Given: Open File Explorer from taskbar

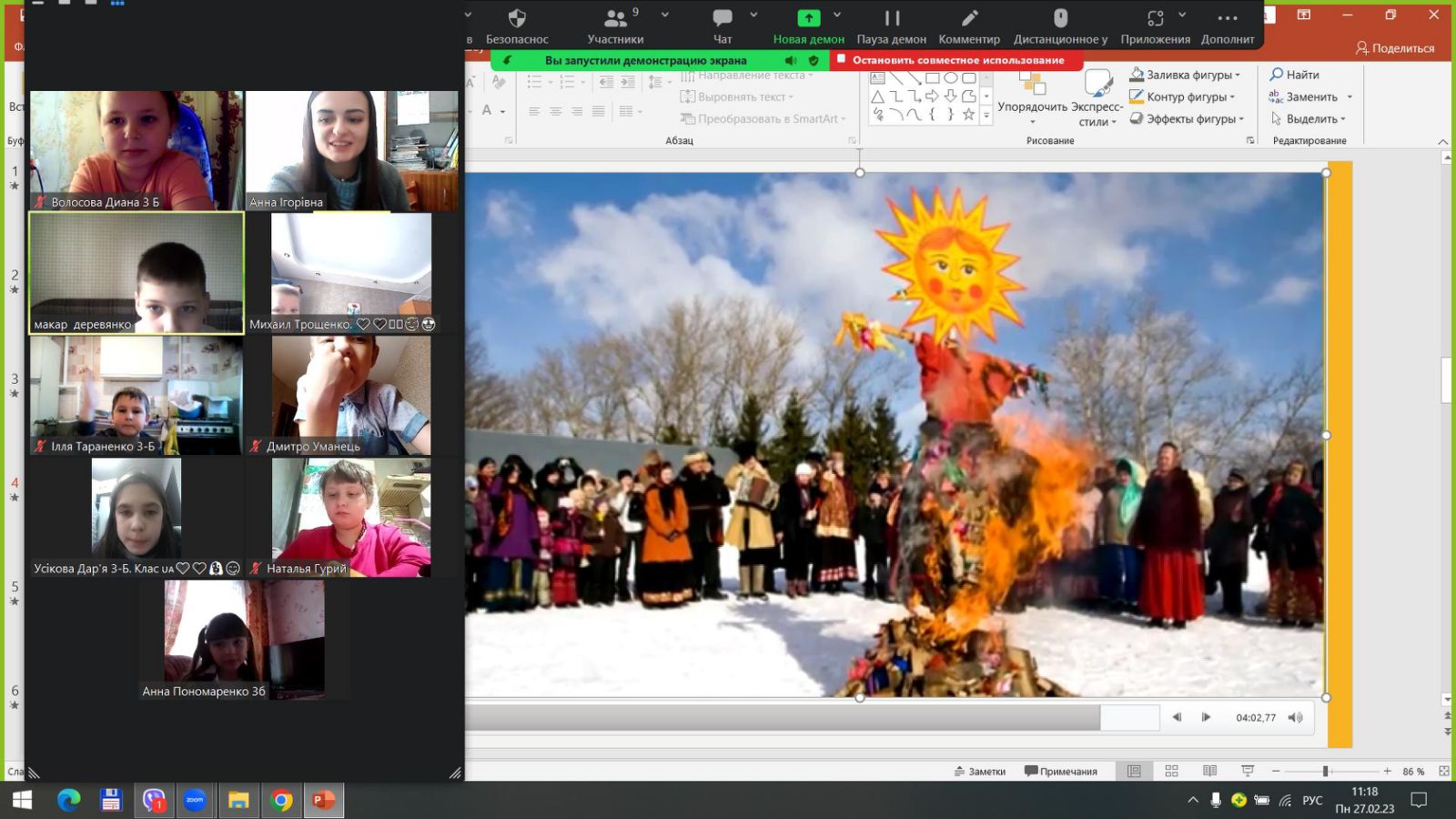Looking at the screenshot, I should [x=238, y=800].
